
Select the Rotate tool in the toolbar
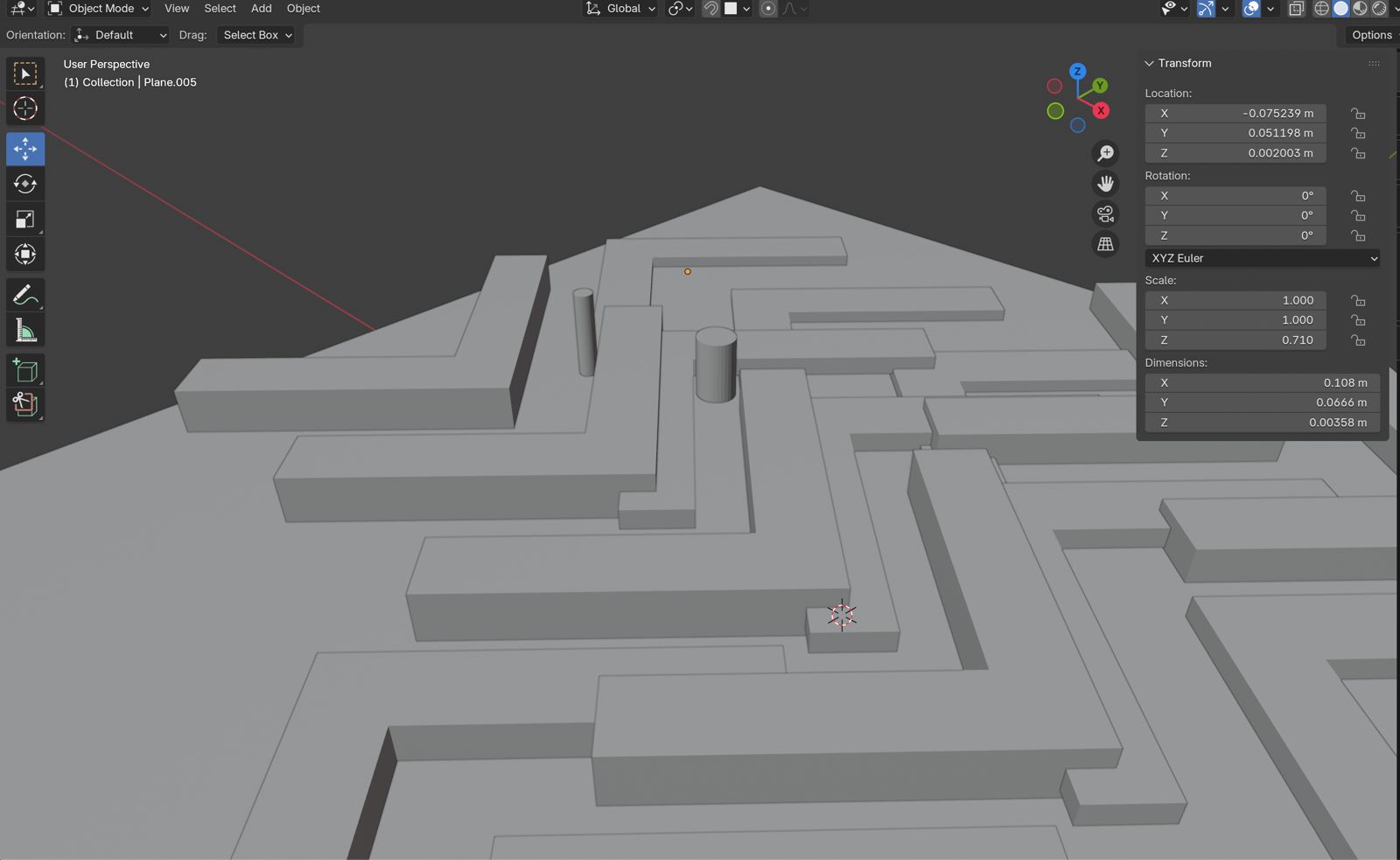(25, 184)
